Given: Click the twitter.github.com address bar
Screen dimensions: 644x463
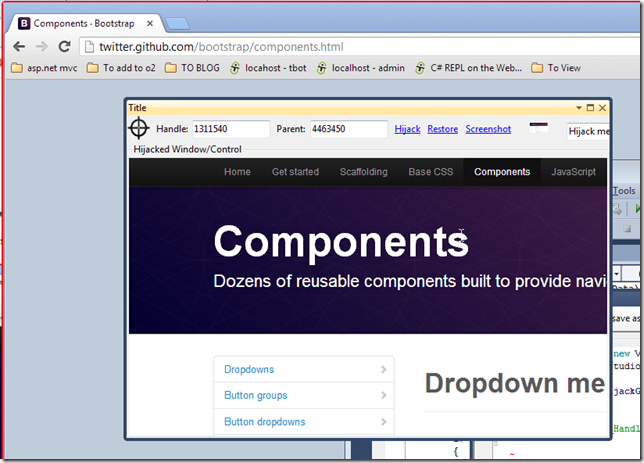Looking at the screenshot, I should pos(361,47).
